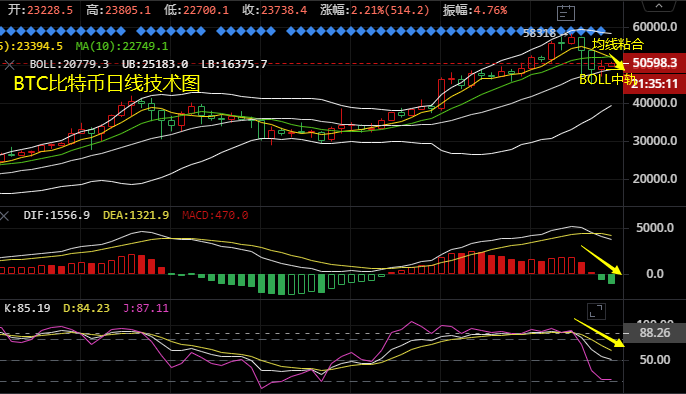Select the 60000.0 price axis label

pos(654,27)
